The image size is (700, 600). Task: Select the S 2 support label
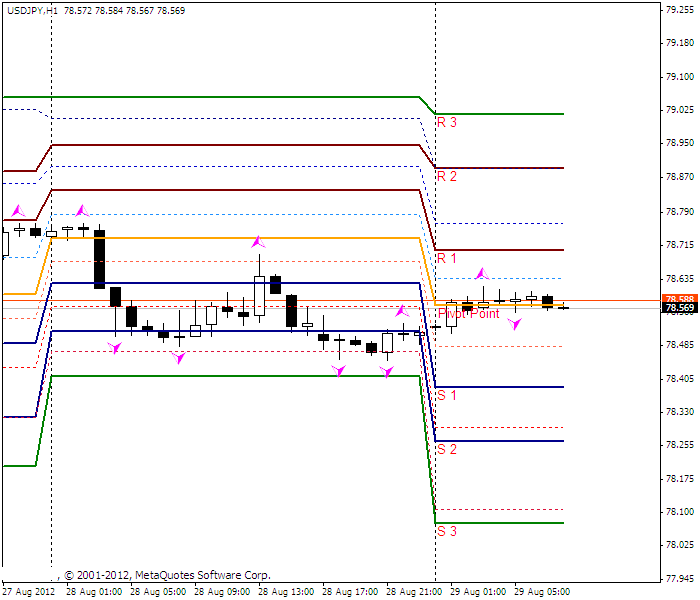click(x=447, y=449)
